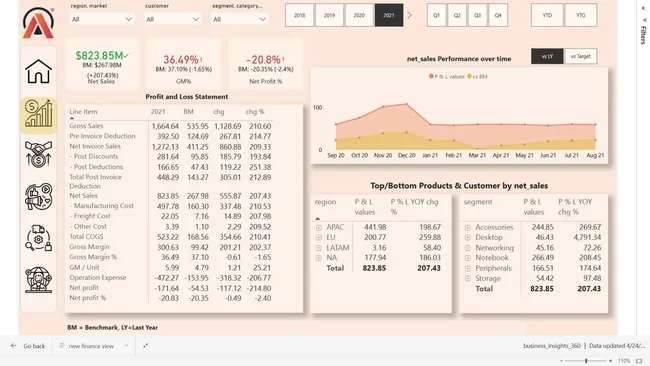Open the region, market dropdown
The image size is (650, 366).
(x=102, y=19)
